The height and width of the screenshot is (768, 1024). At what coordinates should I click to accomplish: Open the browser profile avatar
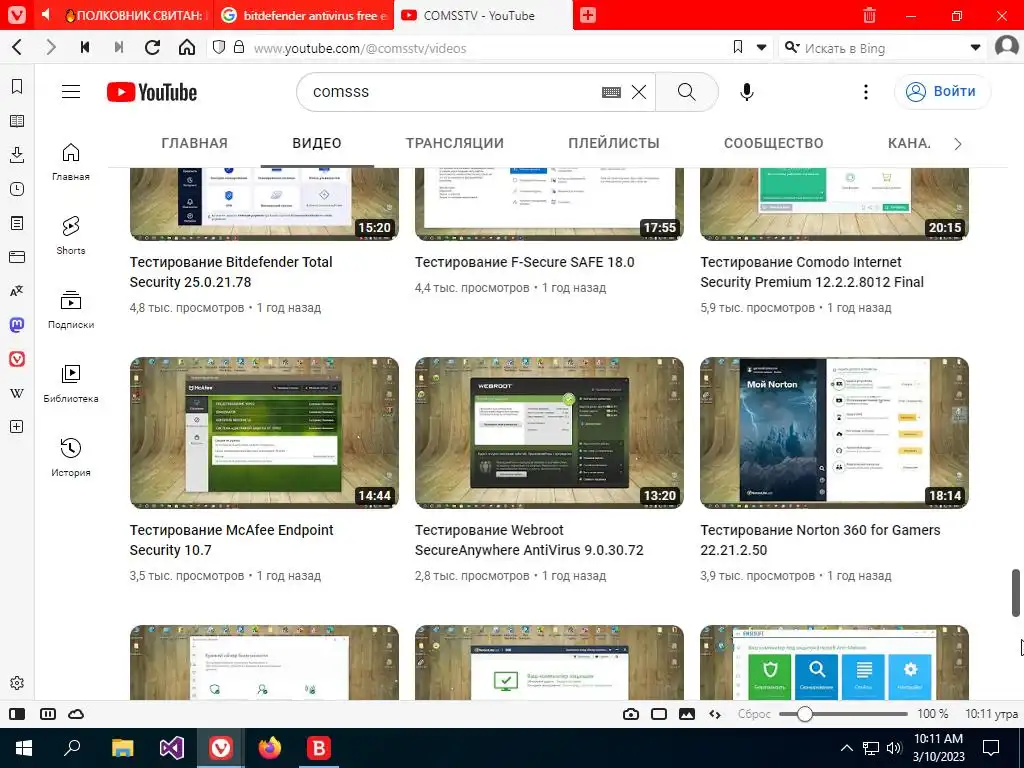[1006, 47]
